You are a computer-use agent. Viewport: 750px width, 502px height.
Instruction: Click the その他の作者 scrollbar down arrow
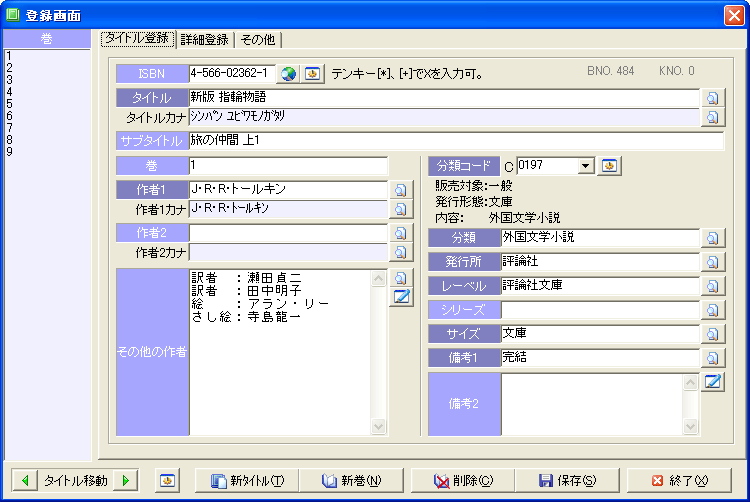pos(378,427)
